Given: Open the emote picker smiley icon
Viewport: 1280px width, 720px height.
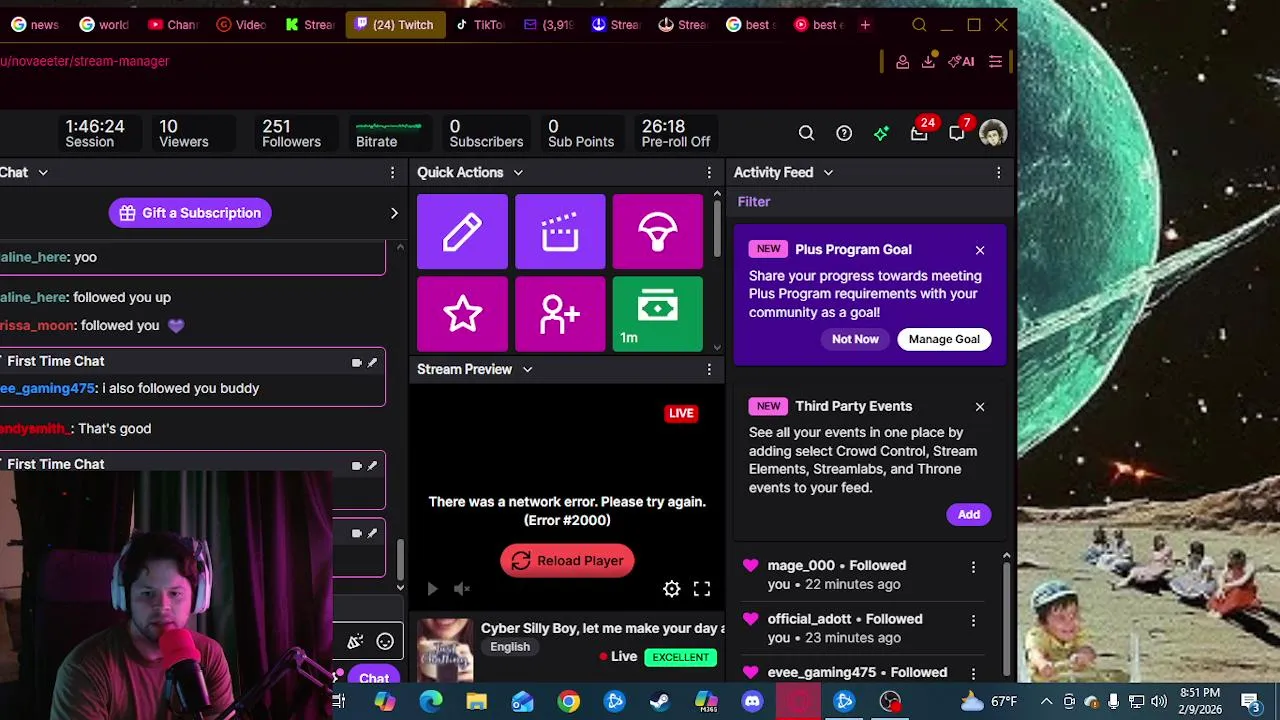Looking at the screenshot, I should point(385,642).
